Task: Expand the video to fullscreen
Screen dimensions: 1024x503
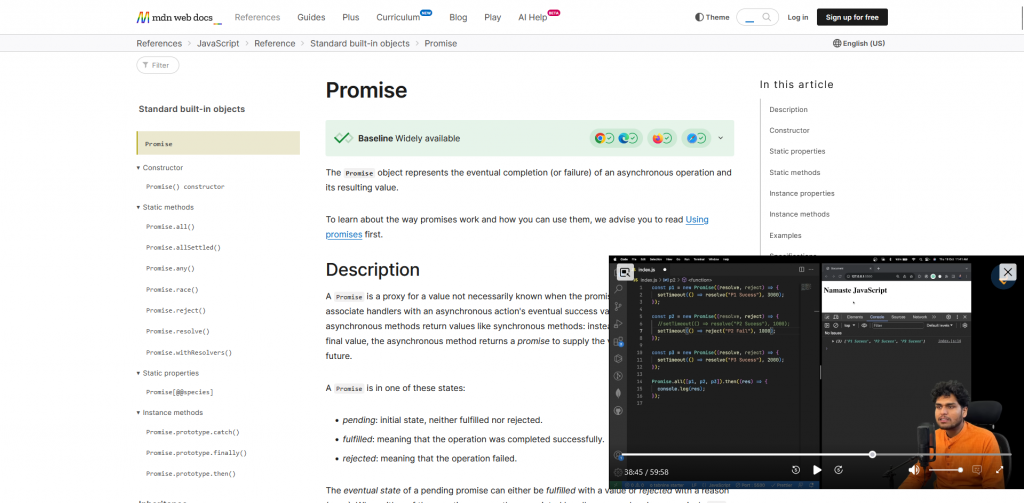Action: point(998,470)
